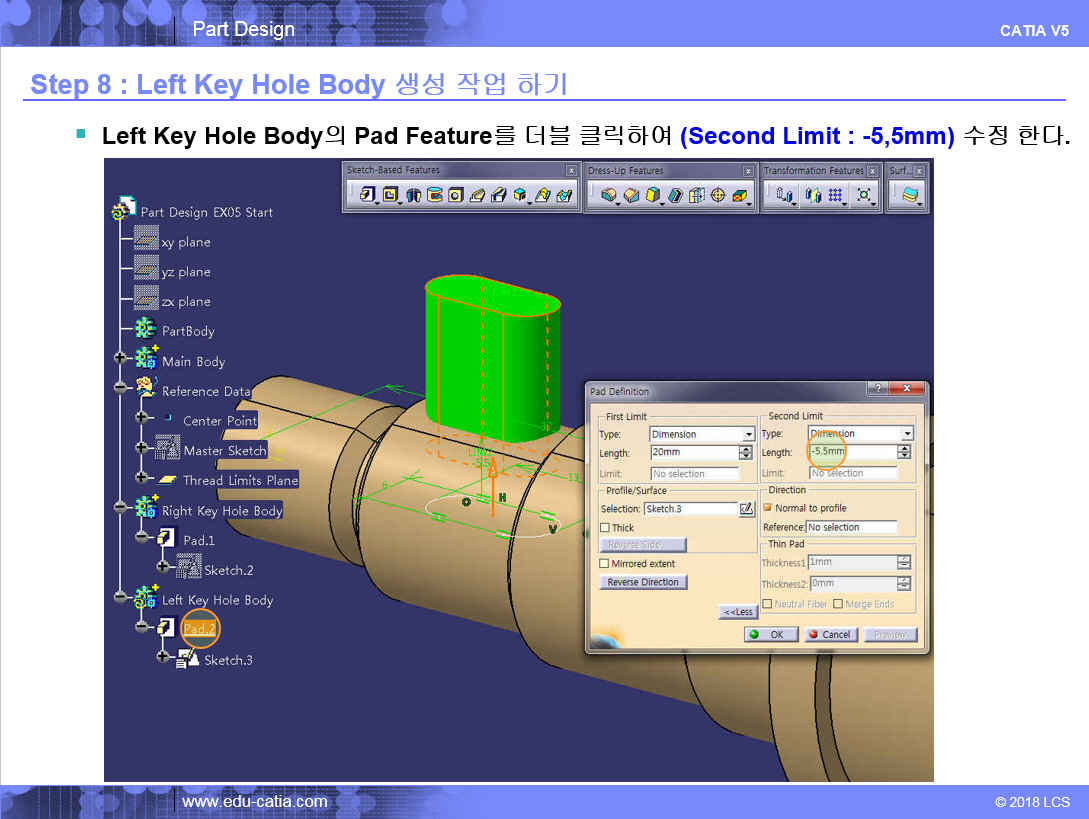Select the Shaft tool icon
1089x819 pixels.
point(413,195)
